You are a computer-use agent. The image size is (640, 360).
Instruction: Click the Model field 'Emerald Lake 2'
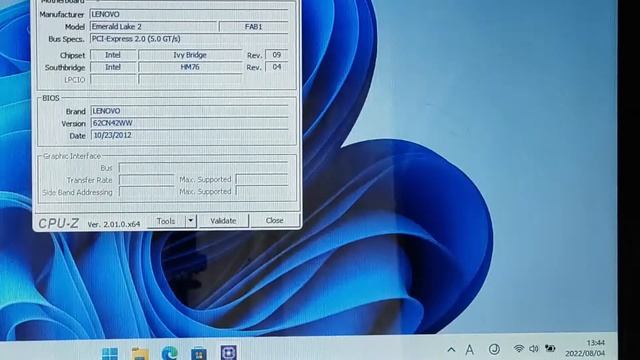(x=153, y=27)
